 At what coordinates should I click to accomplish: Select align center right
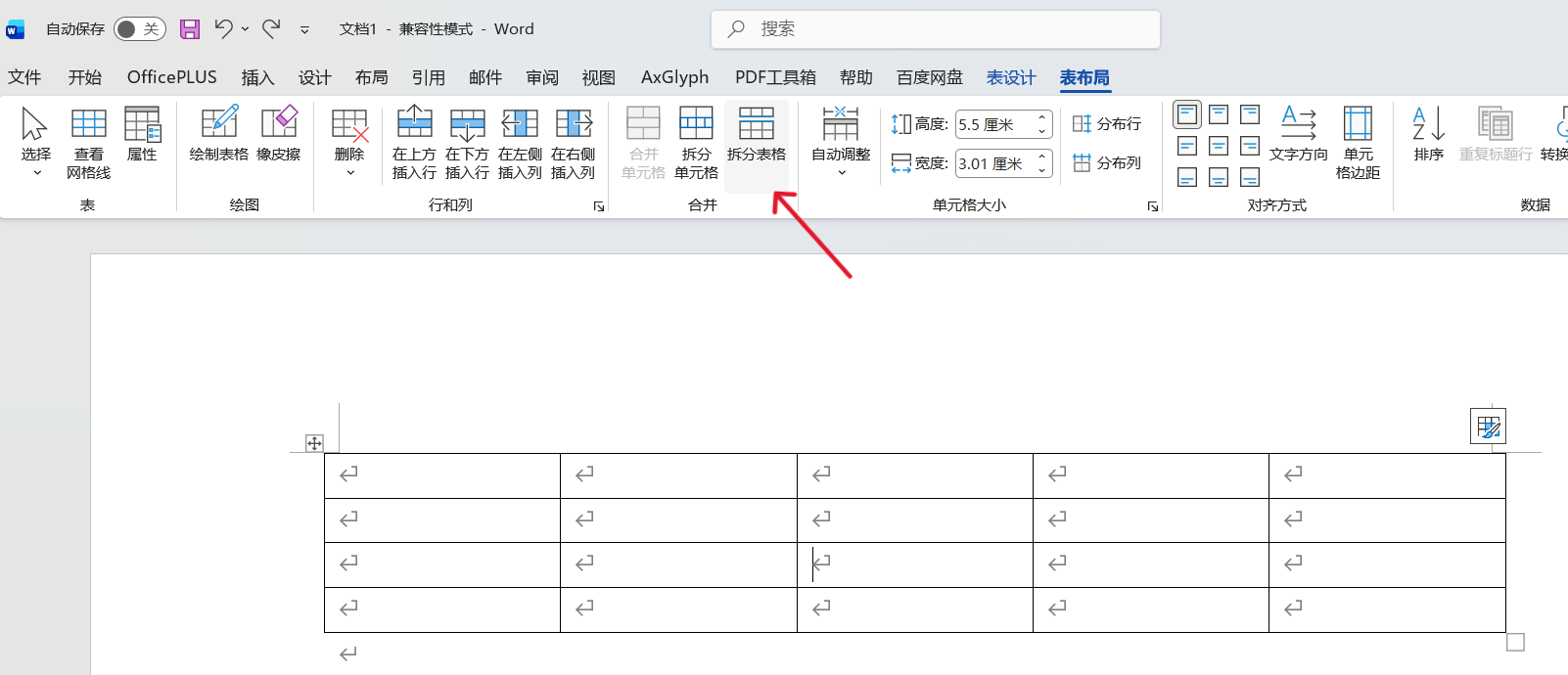coord(1250,146)
